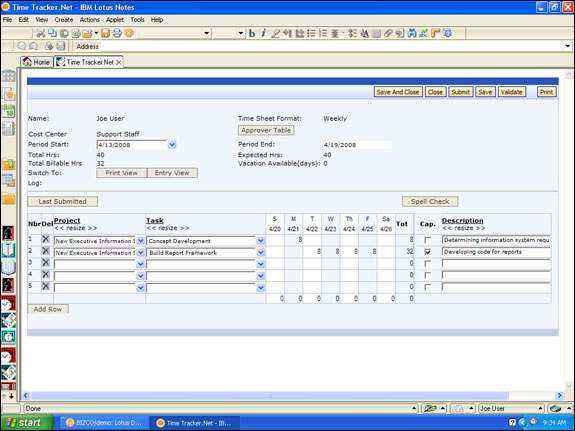575x431 pixels.
Task: Click the delete X for row 5
Action: (46, 286)
